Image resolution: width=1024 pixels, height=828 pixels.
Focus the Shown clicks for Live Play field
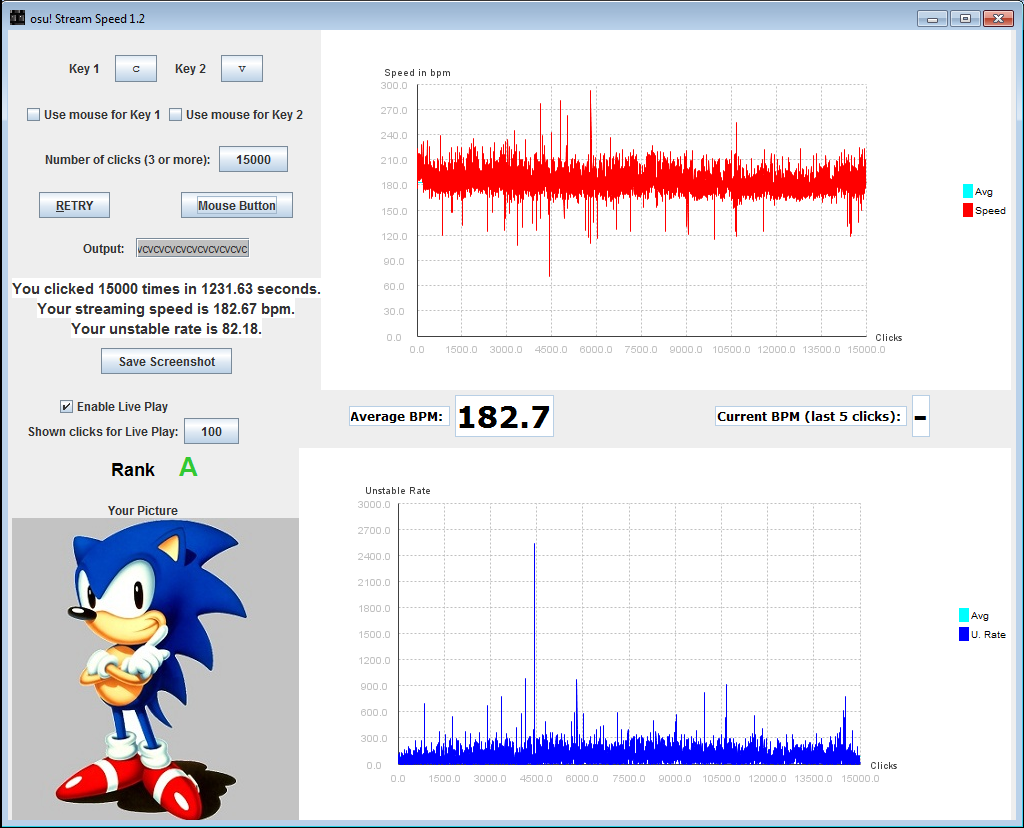(x=212, y=432)
